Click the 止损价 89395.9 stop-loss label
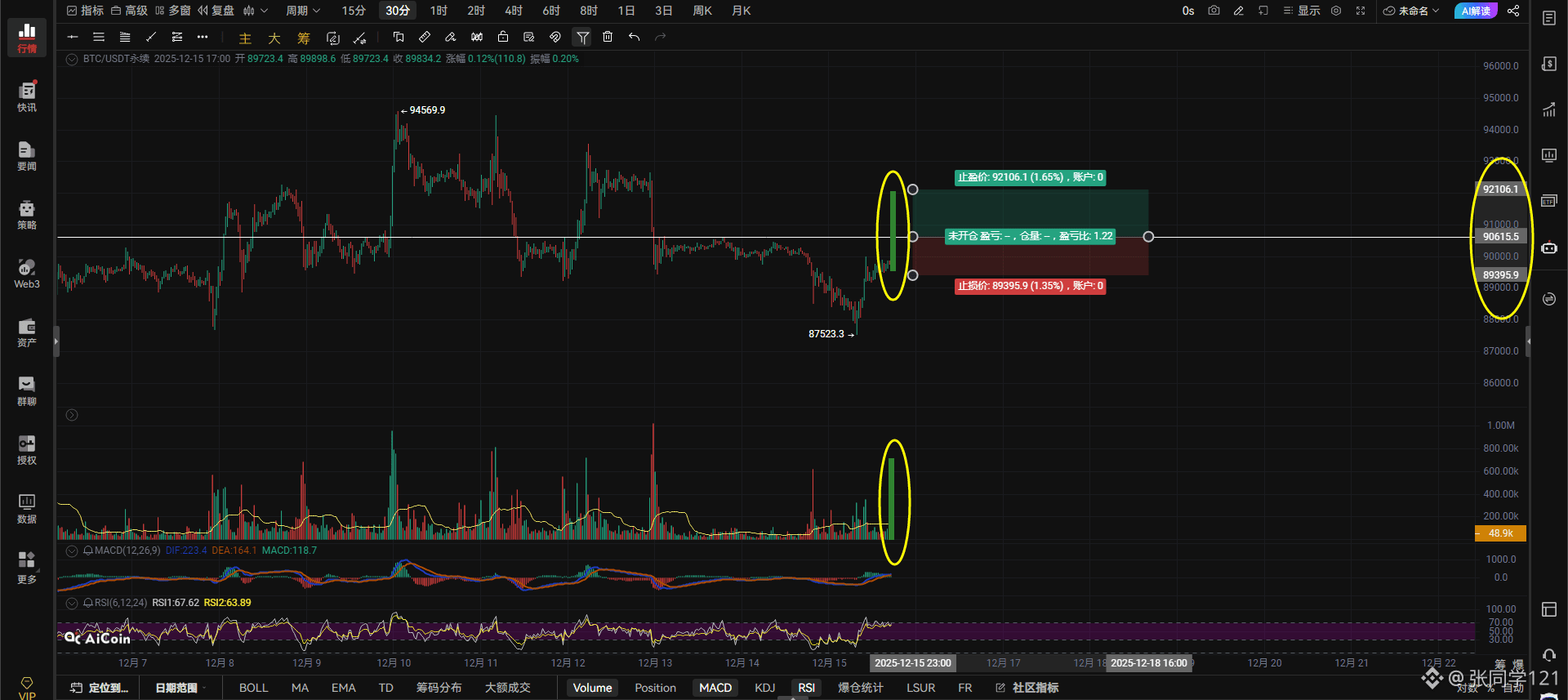 (1031, 286)
